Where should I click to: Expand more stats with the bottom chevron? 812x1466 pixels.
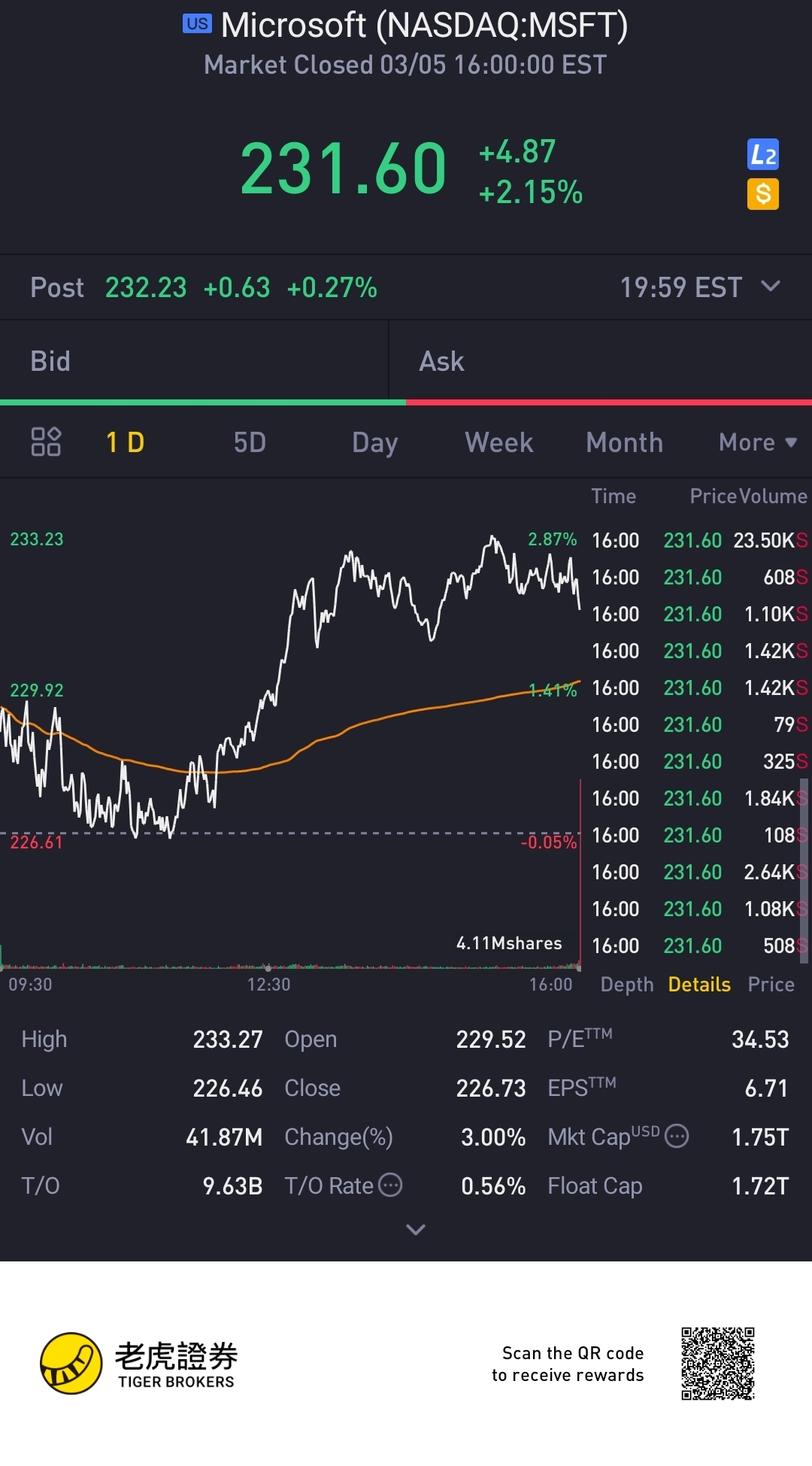point(416,1229)
